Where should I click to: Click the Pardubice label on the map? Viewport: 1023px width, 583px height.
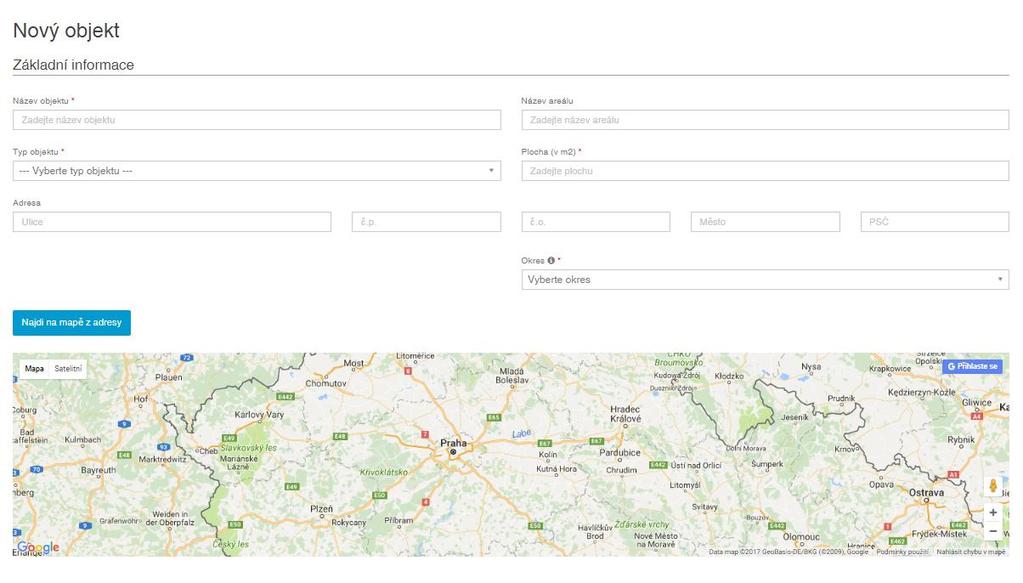click(620, 453)
